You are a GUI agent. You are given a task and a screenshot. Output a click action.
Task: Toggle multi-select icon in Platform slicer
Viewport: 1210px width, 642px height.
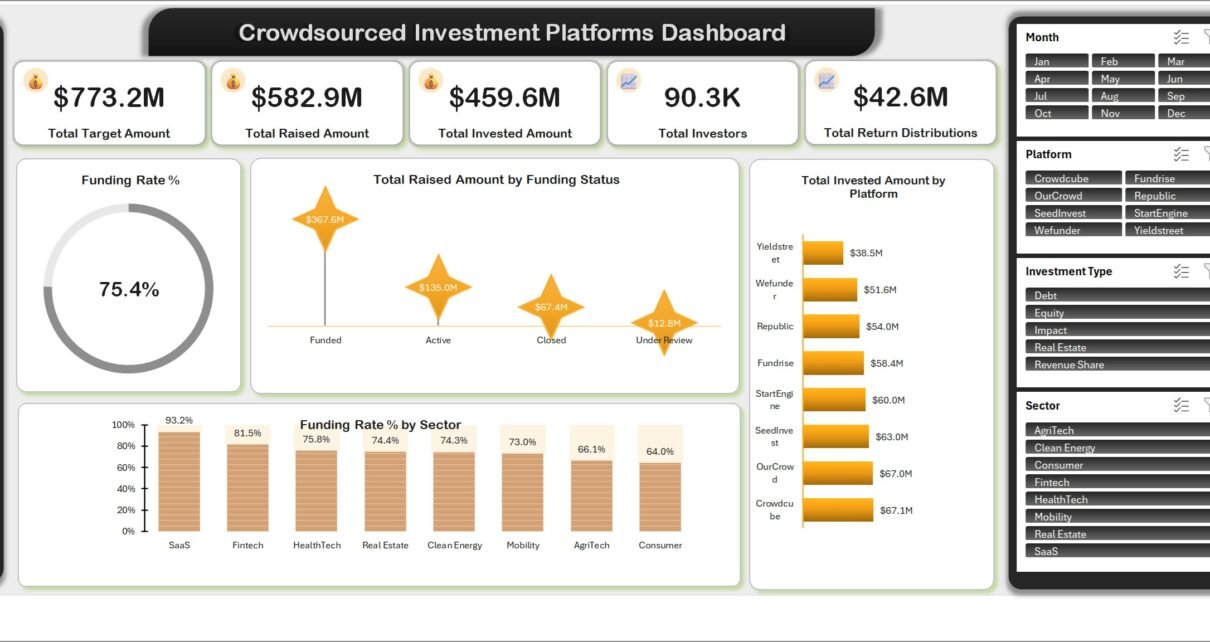(1181, 154)
